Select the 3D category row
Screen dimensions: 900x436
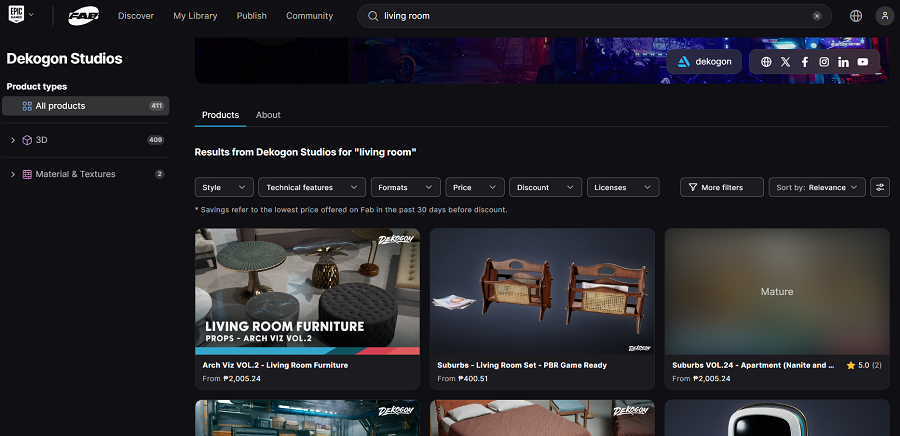click(x=86, y=140)
